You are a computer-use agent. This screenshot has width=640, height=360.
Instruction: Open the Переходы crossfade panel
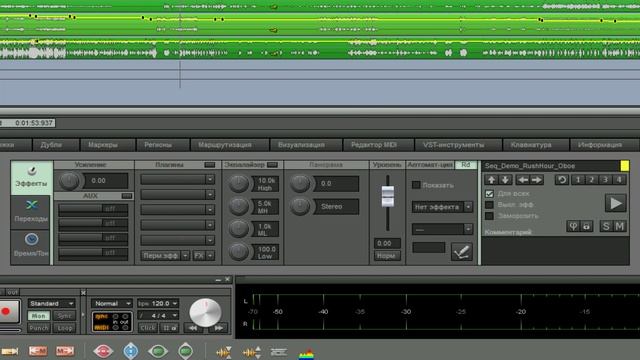tap(31, 211)
